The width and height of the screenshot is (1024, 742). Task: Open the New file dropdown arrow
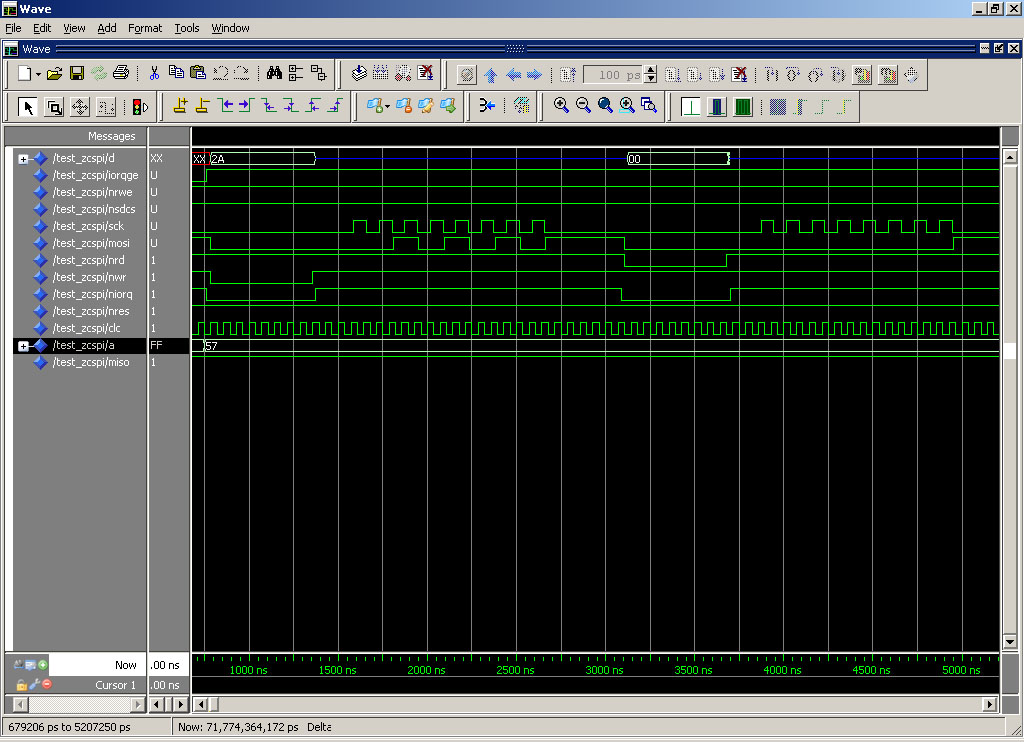(38, 74)
